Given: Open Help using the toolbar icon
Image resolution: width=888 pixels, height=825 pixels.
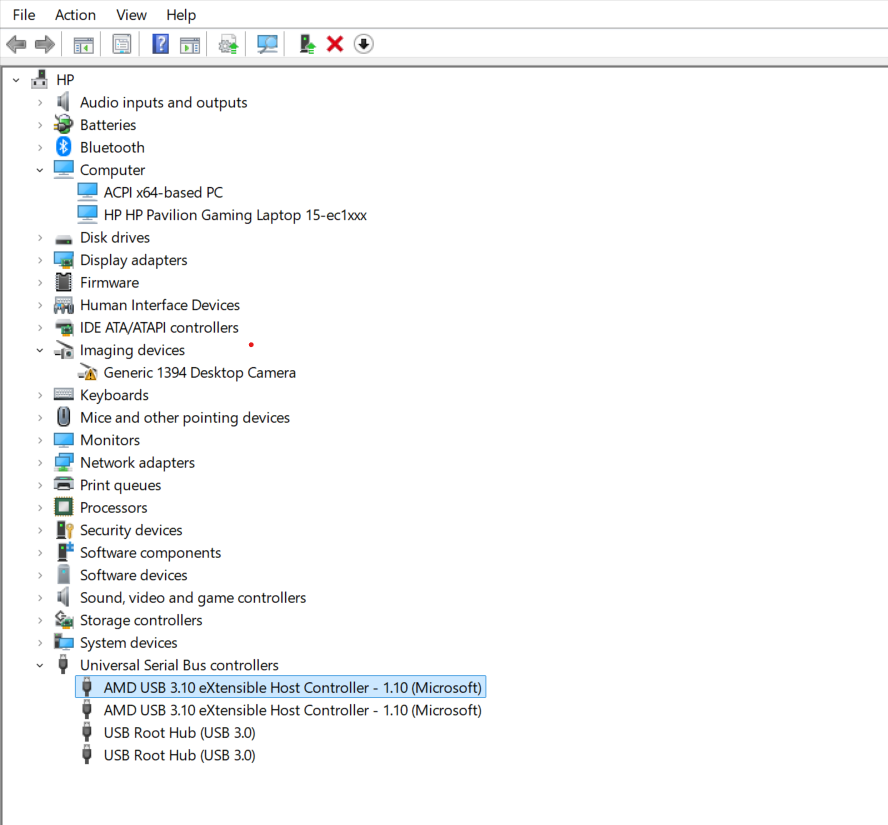Looking at the screenshot, I should pyautogui.click(x=160, y=43).
